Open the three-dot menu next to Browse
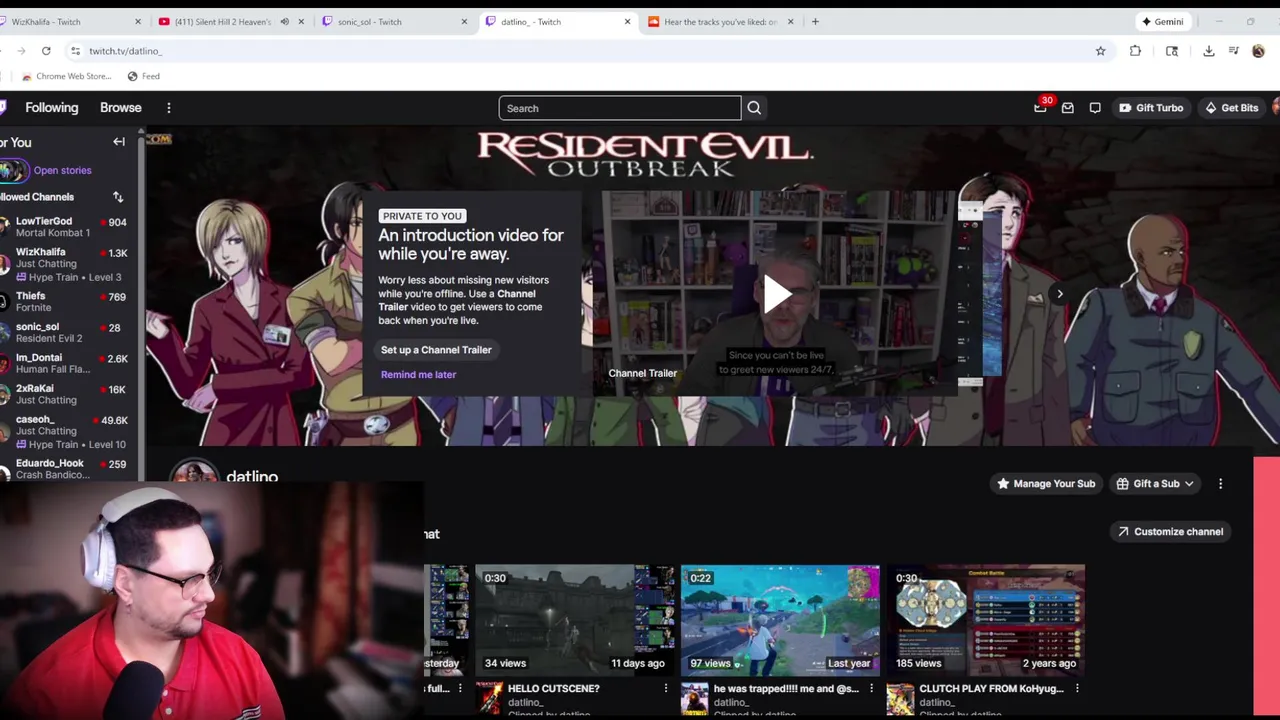The height and width of the screenshot is (720, 1280). point(169,108)
